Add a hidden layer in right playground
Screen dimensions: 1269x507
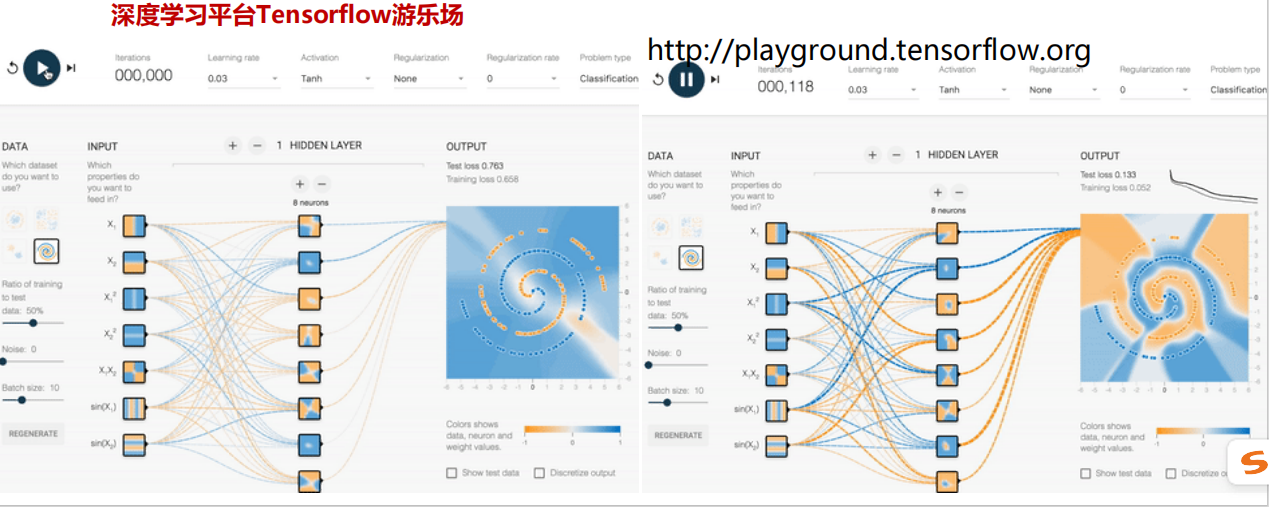[x=872, y=155]
